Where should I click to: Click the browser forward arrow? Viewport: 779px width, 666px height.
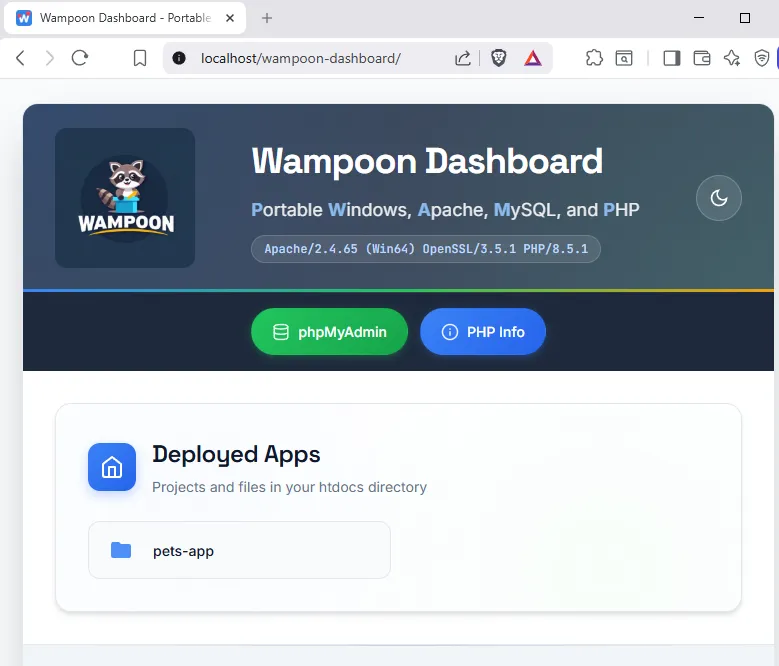tap(50, 58)
